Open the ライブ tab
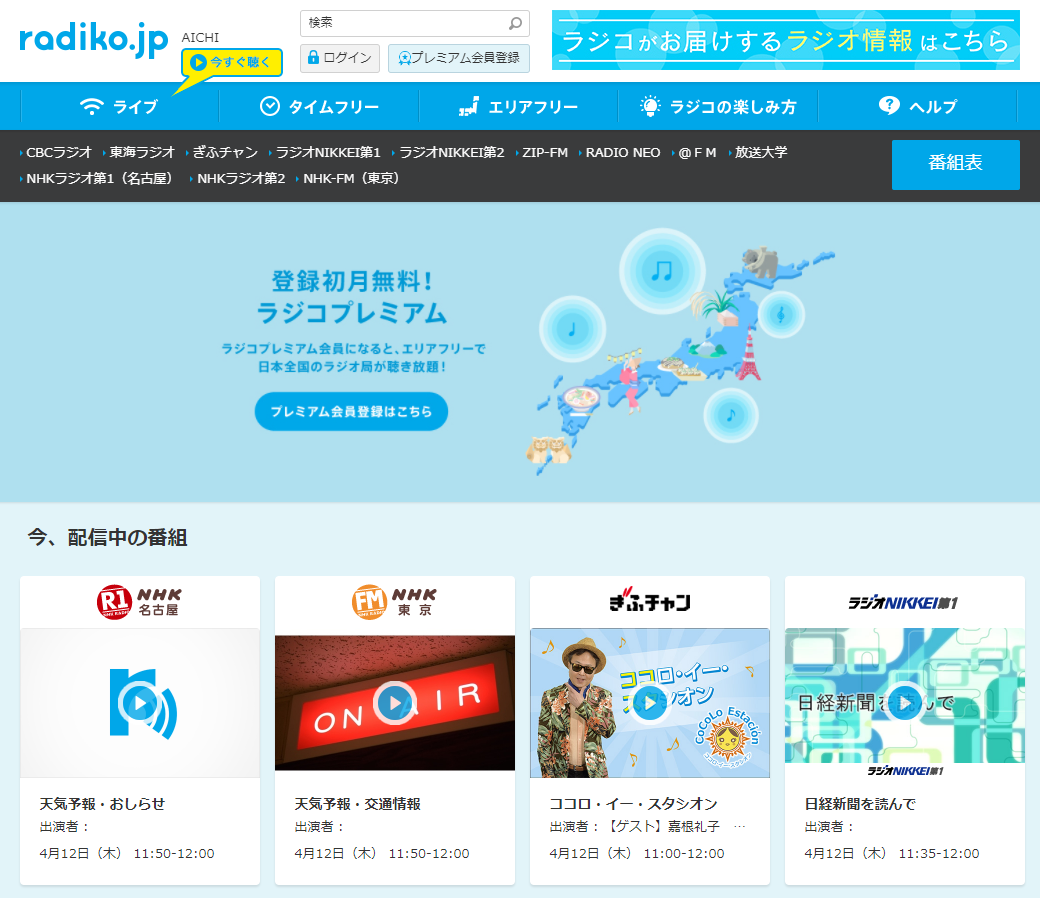Viewport: 1040px width, 898px height. 119,106
